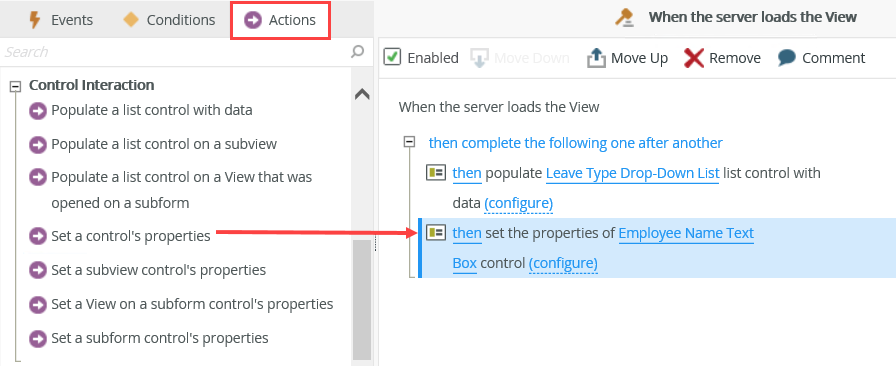
Task: Collapse the Control Interaction tree node
Action: point(16,86)
